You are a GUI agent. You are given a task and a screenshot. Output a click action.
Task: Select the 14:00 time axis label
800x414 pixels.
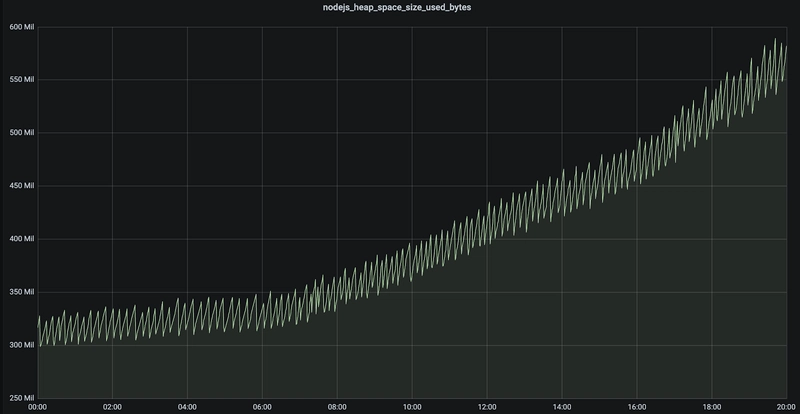click(562, 408)
